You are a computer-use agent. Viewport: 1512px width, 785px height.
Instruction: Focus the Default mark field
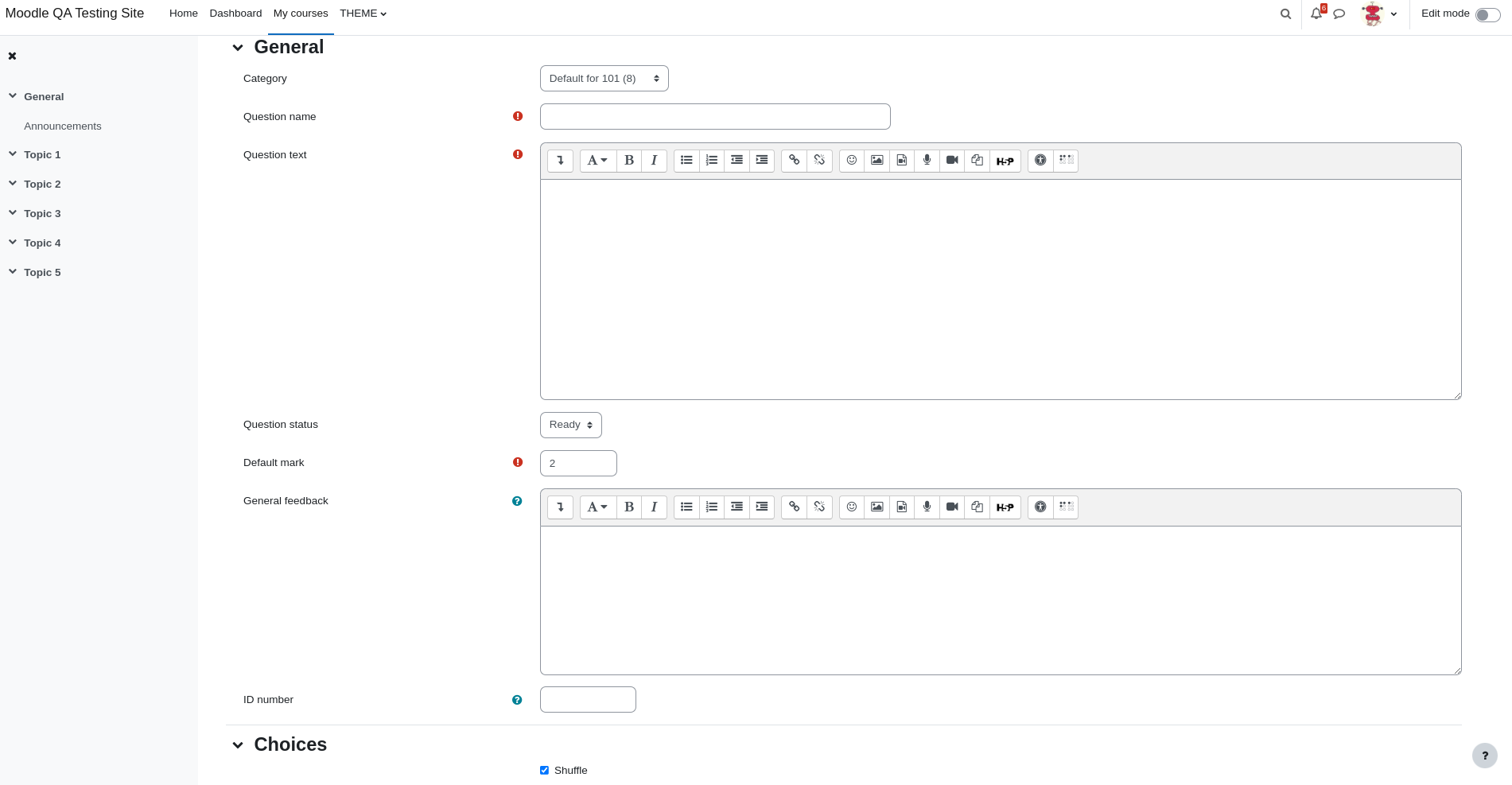(x=578, y=464)
